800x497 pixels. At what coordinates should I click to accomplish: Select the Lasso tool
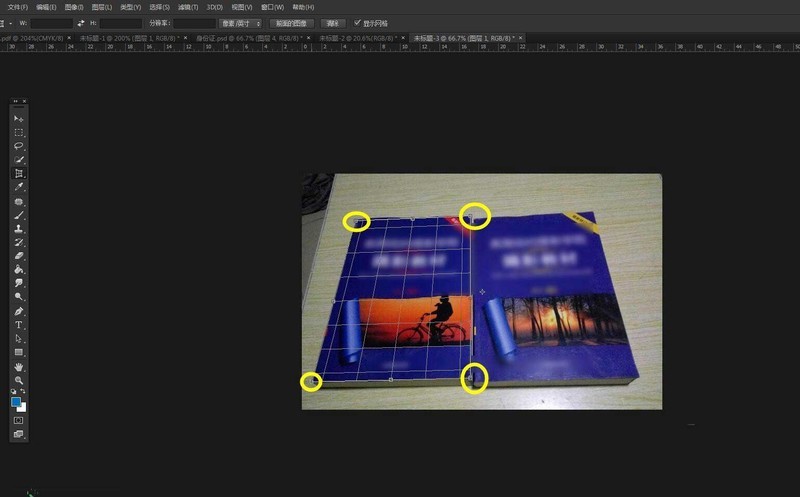(19, 146)
